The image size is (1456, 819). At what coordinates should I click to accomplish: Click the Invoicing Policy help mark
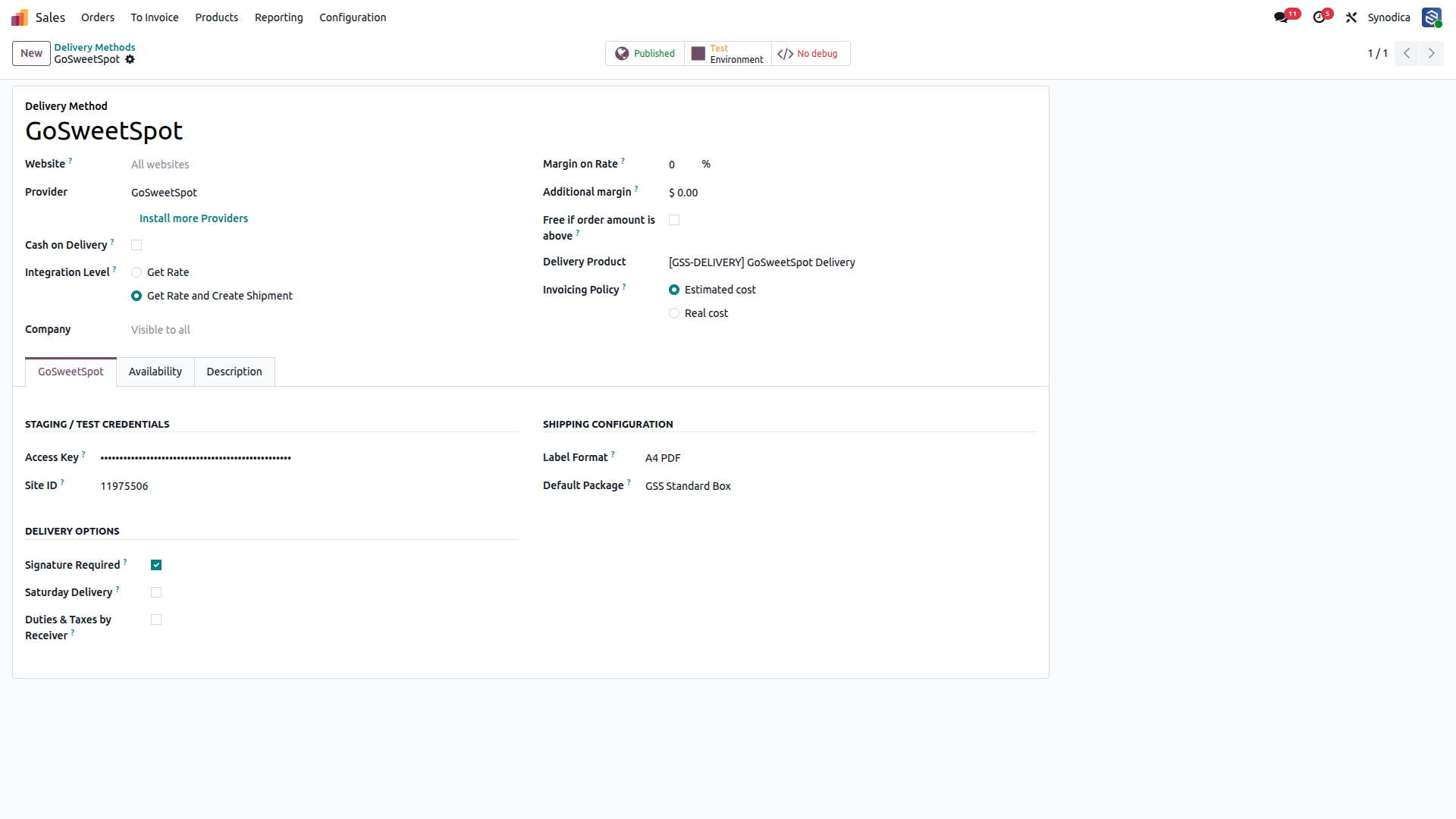pos(624,286)
